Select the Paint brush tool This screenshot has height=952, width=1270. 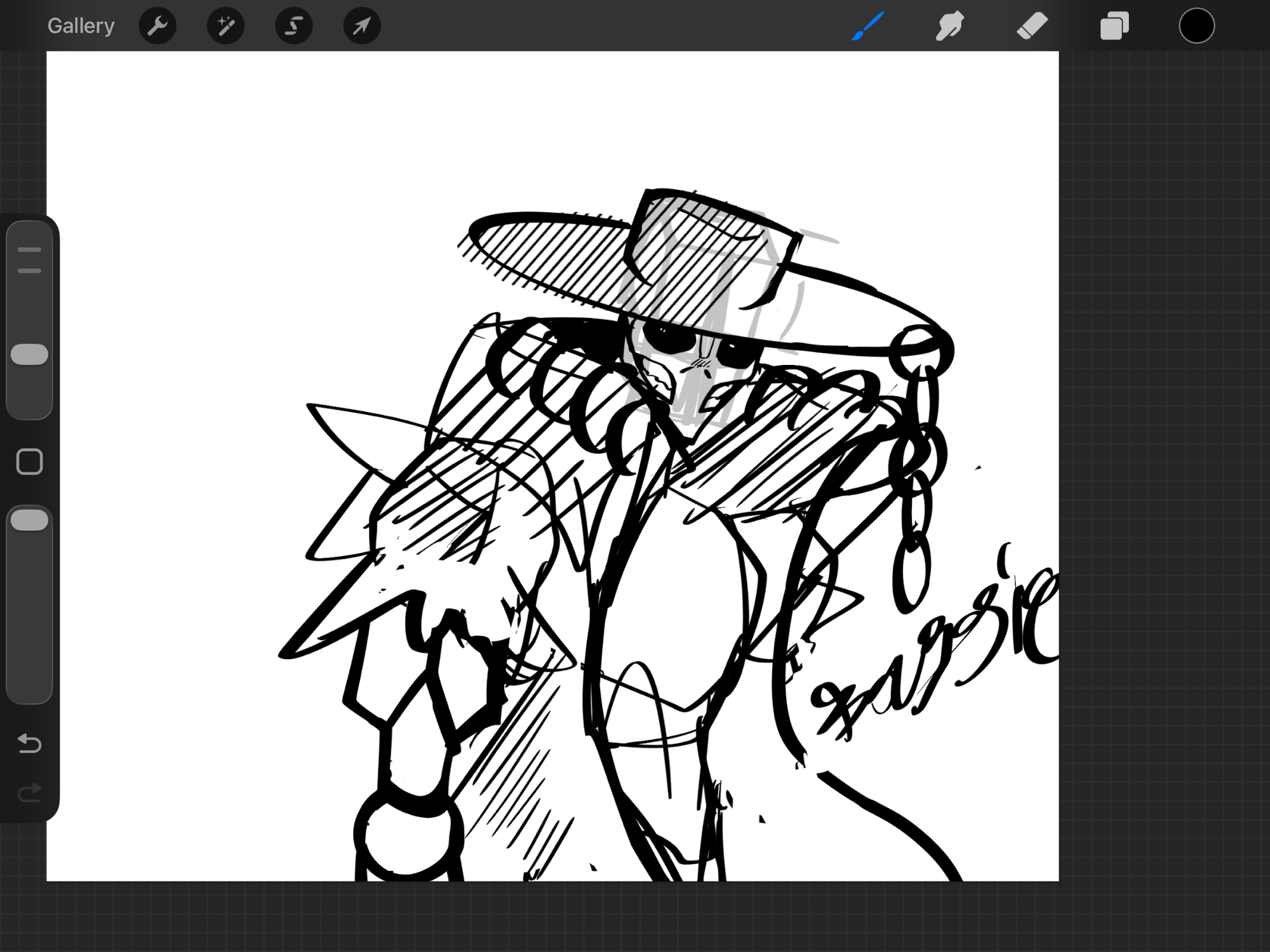pos(867,26)
